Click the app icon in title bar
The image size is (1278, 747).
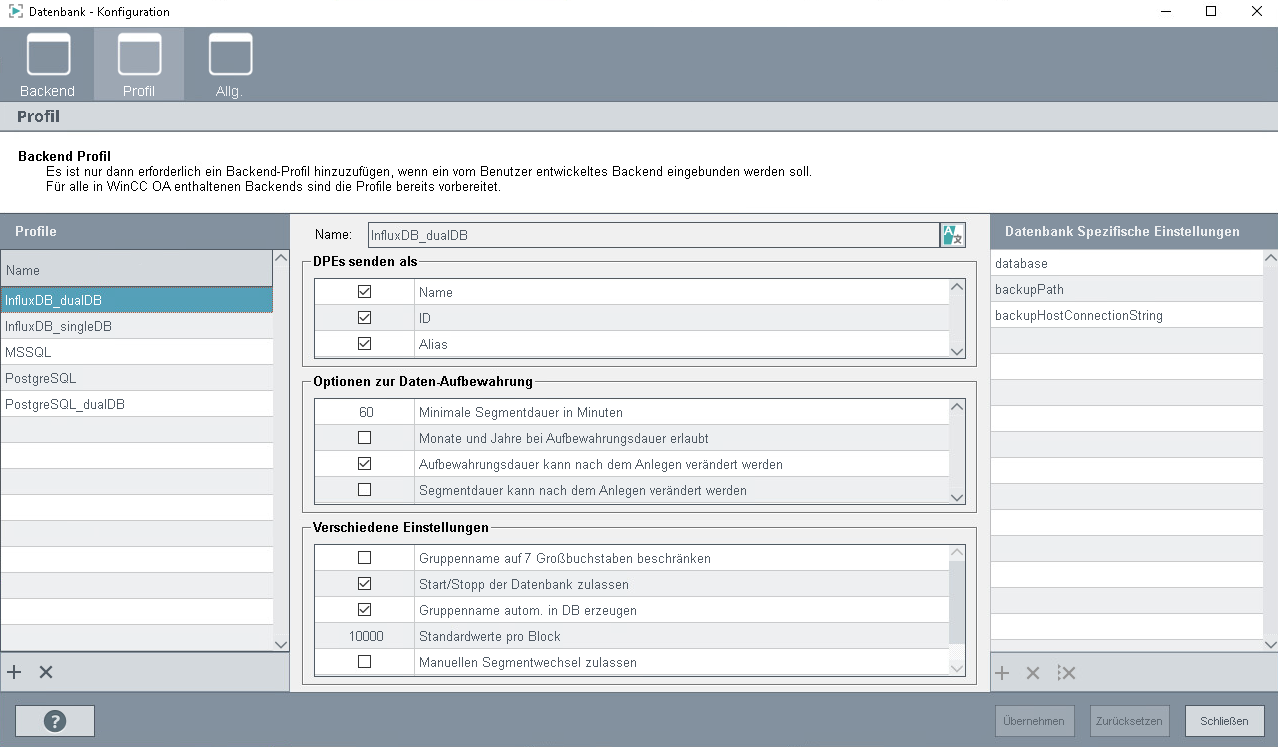point(15,12)
